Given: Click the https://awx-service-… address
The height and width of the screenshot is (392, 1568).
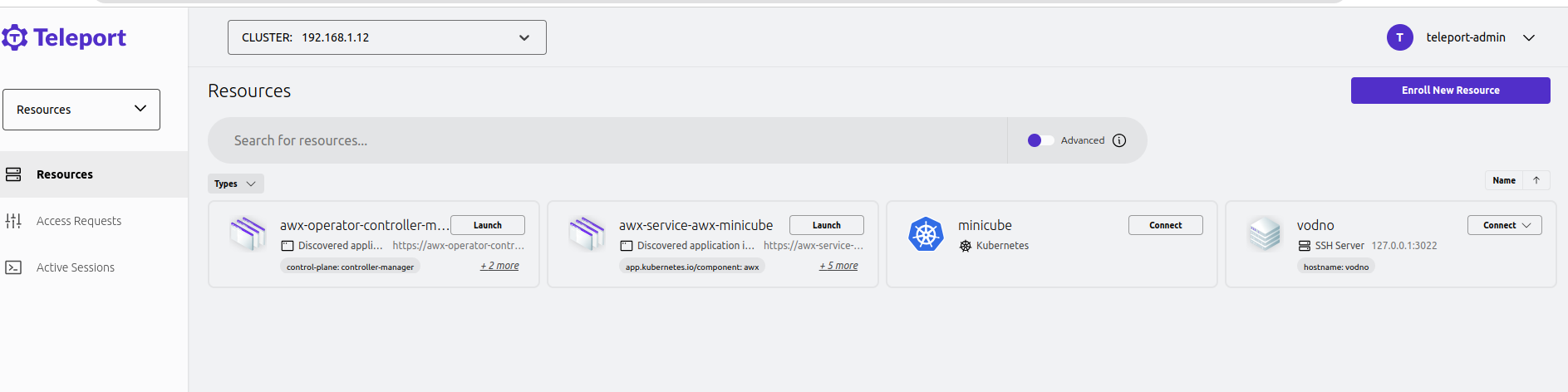Looking at the screenshot, I should (x=813, y=246).
